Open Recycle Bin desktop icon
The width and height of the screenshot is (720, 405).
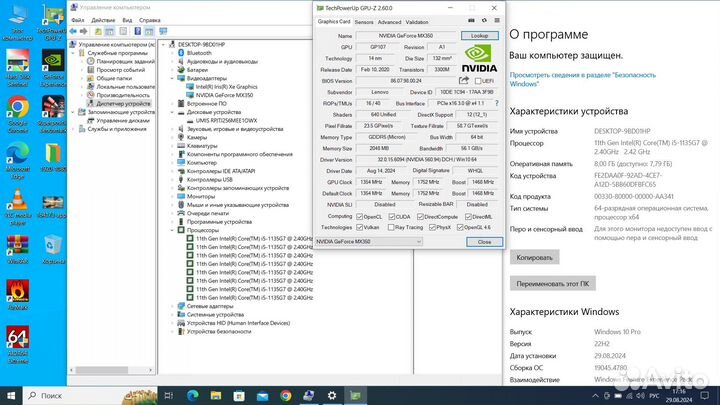coord(53,250)
